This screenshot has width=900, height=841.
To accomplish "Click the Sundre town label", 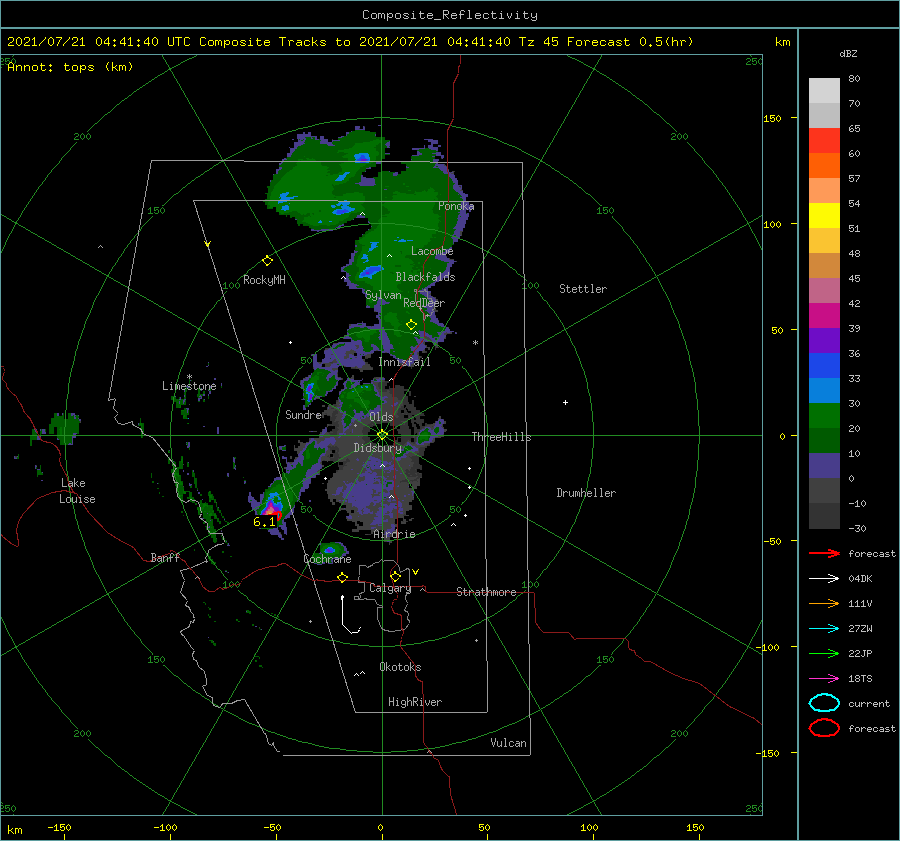I will click(304, 415).
